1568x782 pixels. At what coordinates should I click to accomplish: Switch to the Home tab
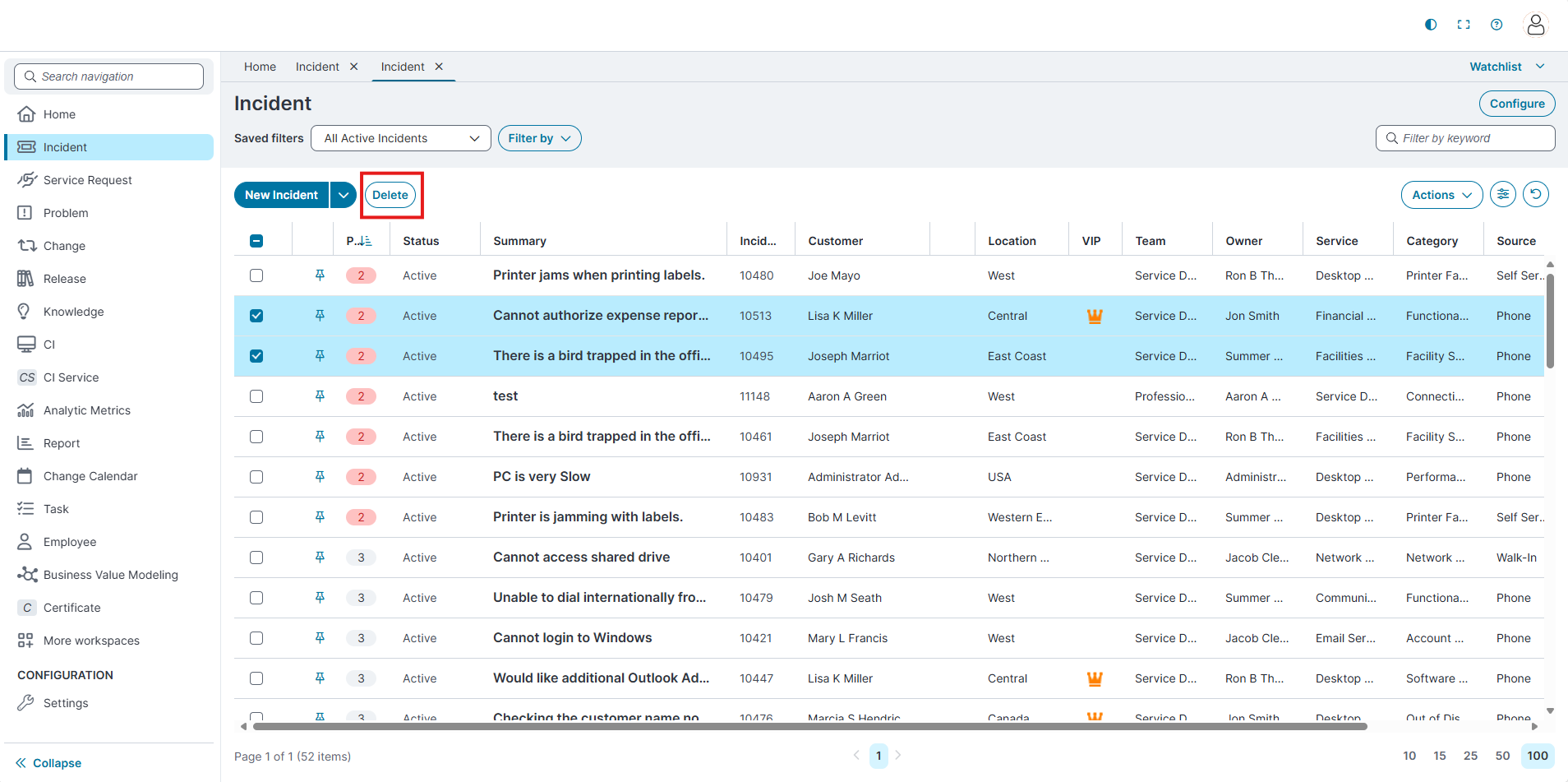[x=260, y=67]
